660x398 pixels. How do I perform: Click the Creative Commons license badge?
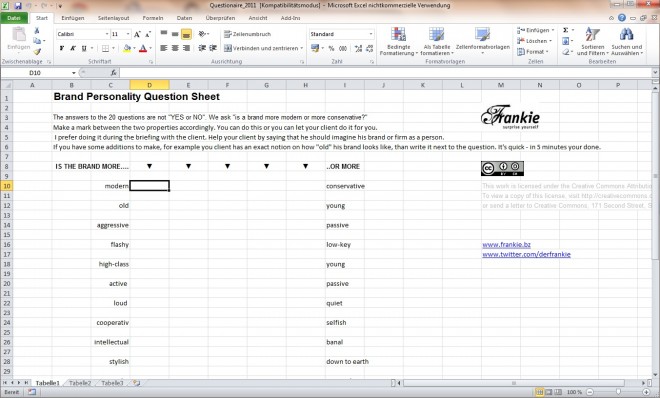tap(502, 168)
